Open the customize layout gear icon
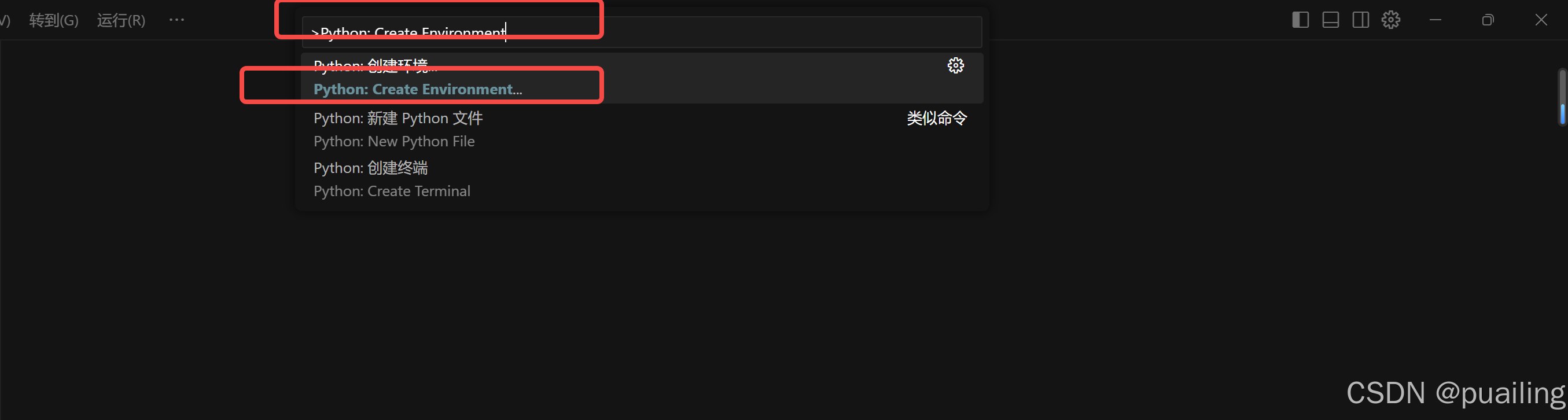Viewport: 1568px width, 420px height. click(x=1391, y=20)
